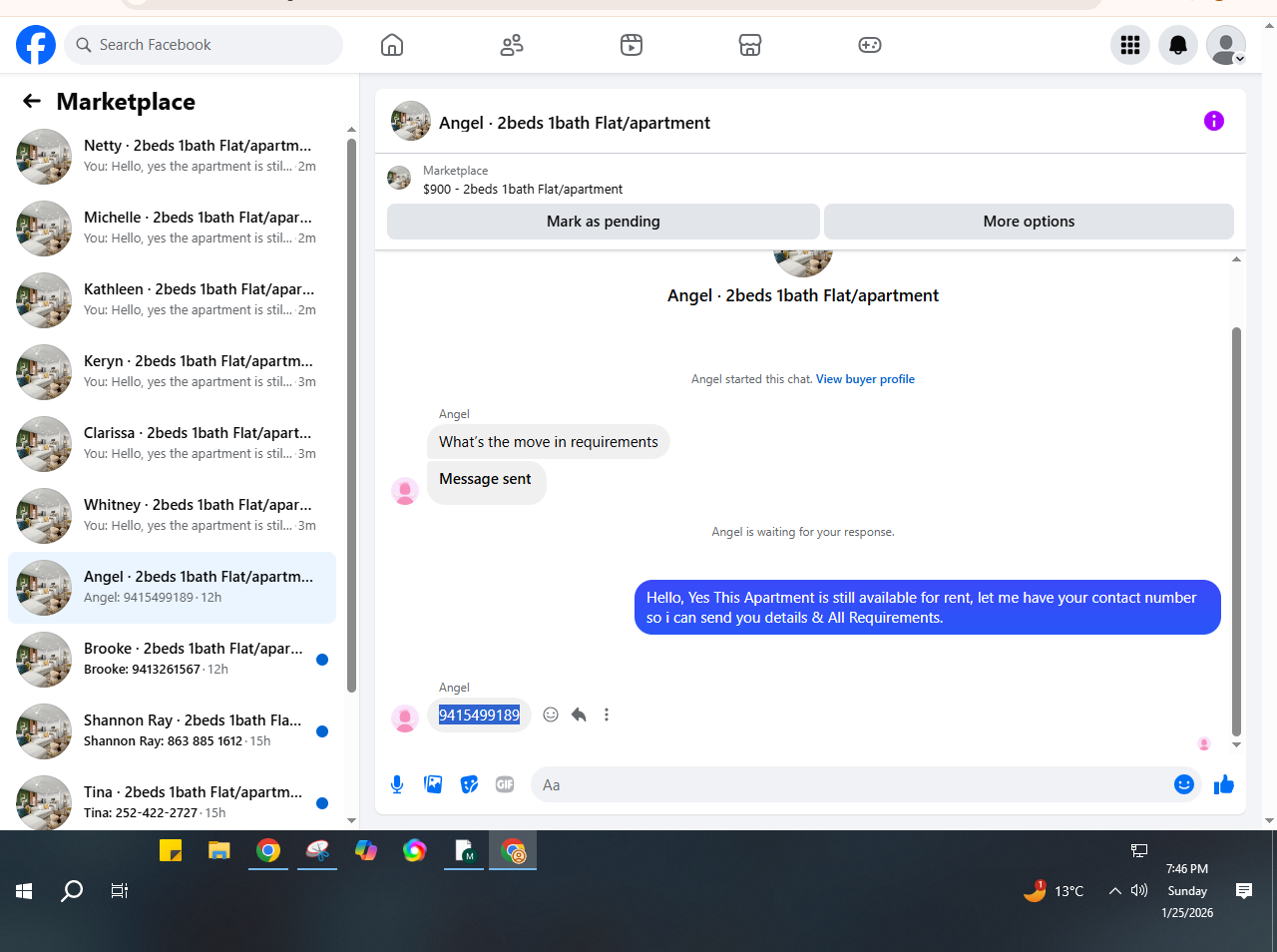Click the highlighted 9415499189 phone number
The height and width of the screenshot is (952, 1277).
[x=479, y=714]
